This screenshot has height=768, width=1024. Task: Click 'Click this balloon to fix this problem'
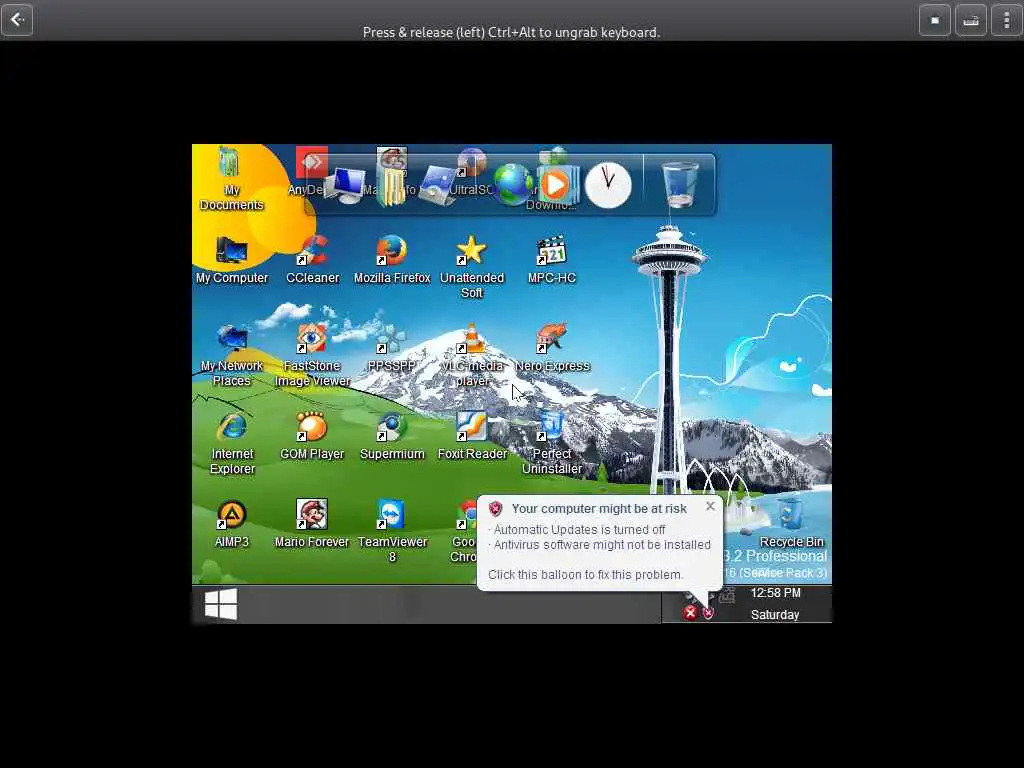(x=586, y=575)
